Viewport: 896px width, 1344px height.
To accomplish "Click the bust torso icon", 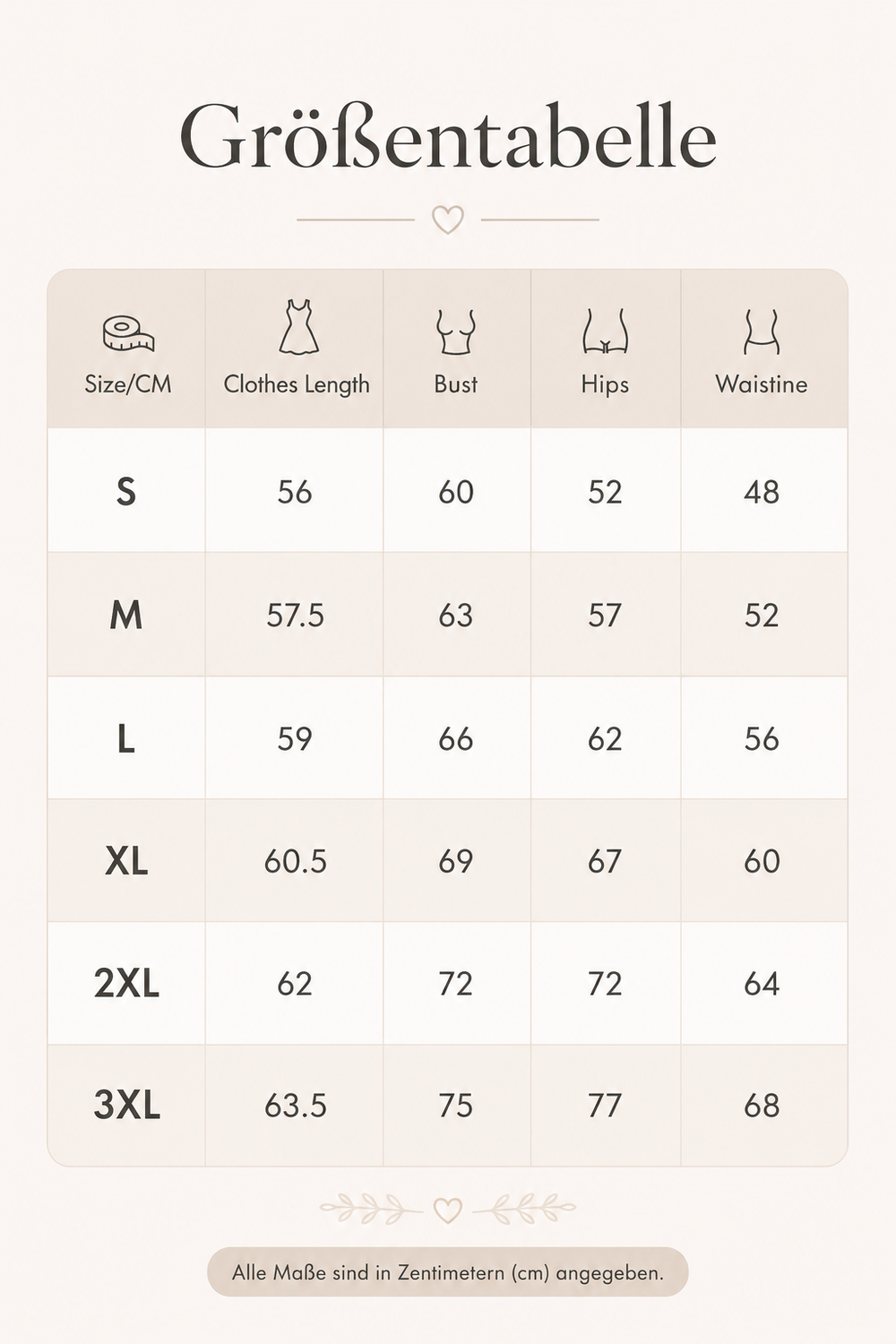I will pos(455,332).
